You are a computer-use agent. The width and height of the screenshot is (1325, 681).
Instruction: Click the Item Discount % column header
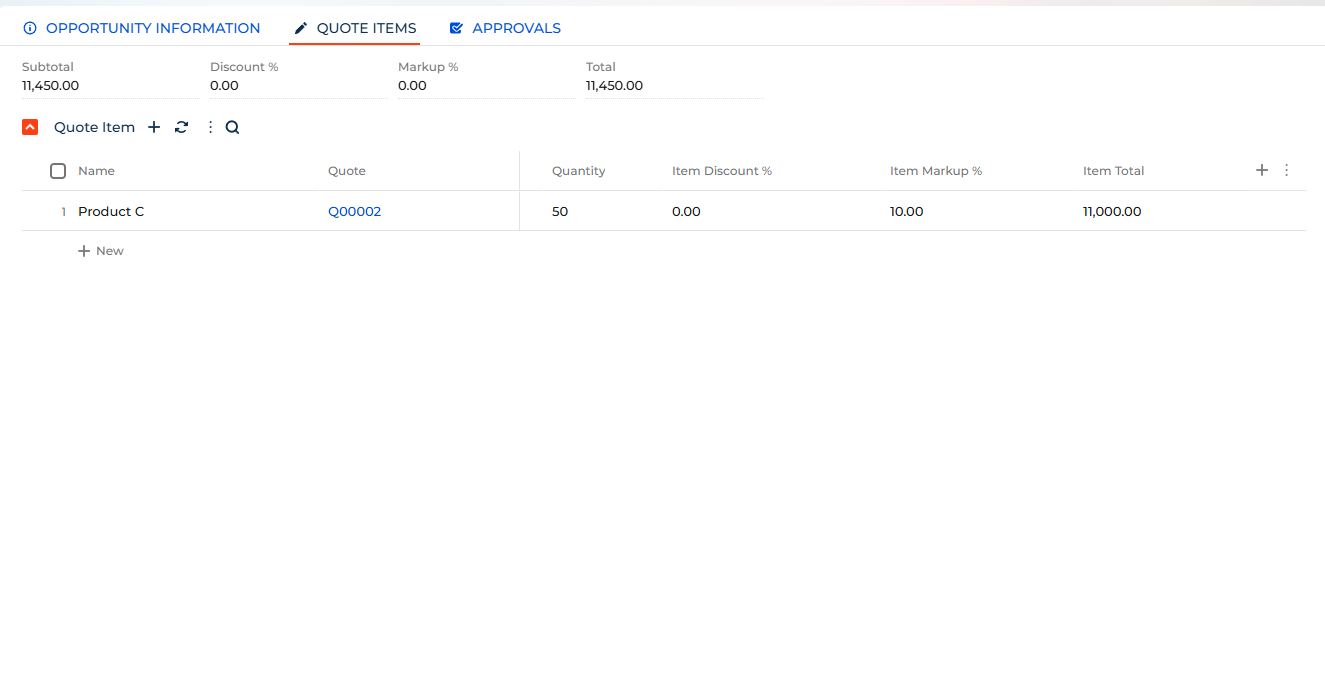click(x=722, y=171)
